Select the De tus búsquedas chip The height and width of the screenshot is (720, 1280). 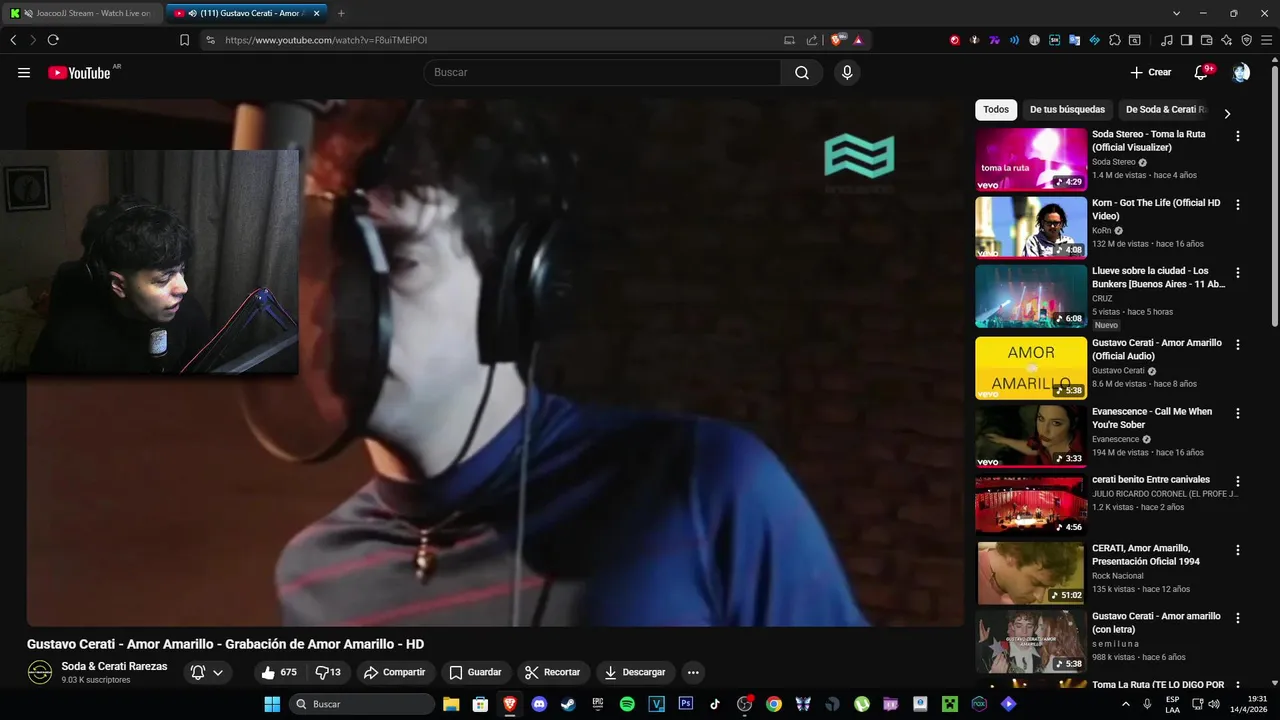click(1067, 109)
